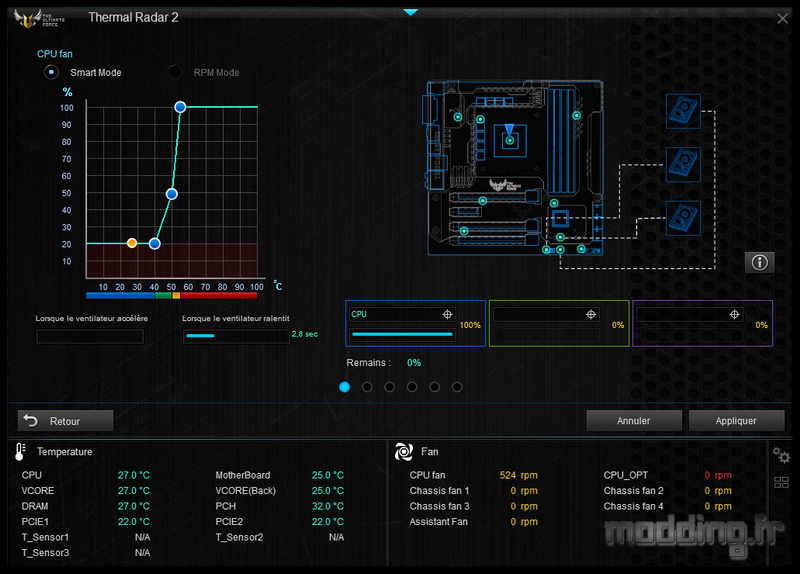Expand the top blue triangle arrow

(410, 12)
